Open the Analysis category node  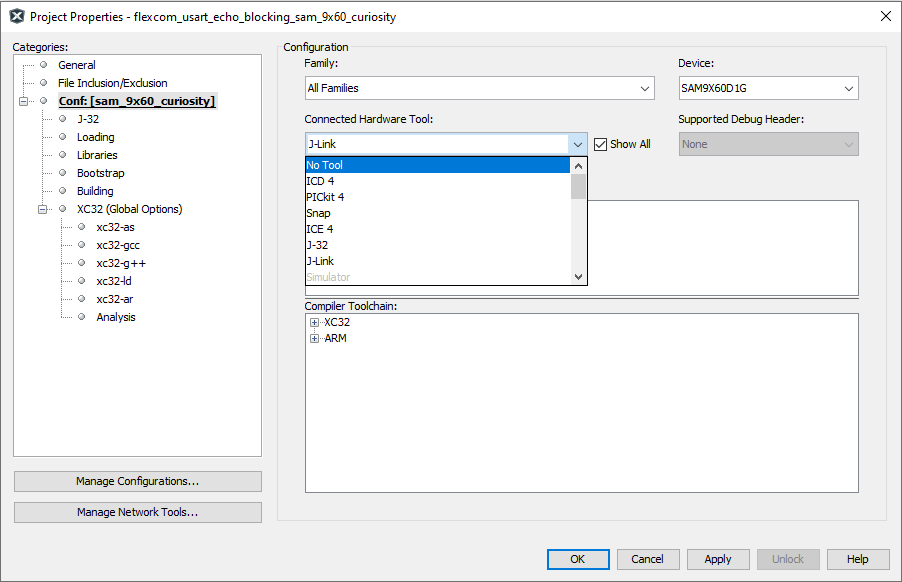(116, 317)
